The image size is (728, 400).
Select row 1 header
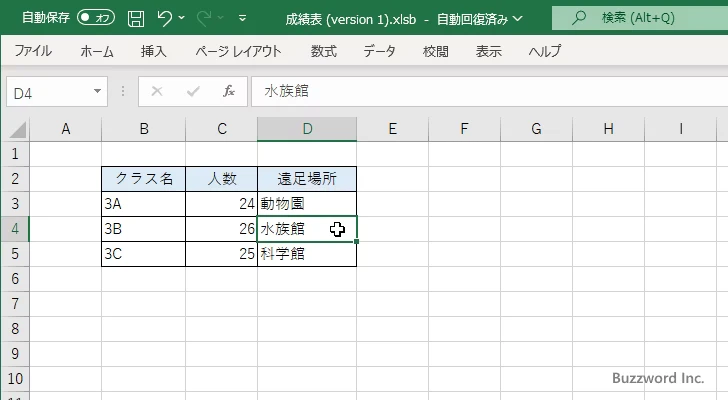15,154
